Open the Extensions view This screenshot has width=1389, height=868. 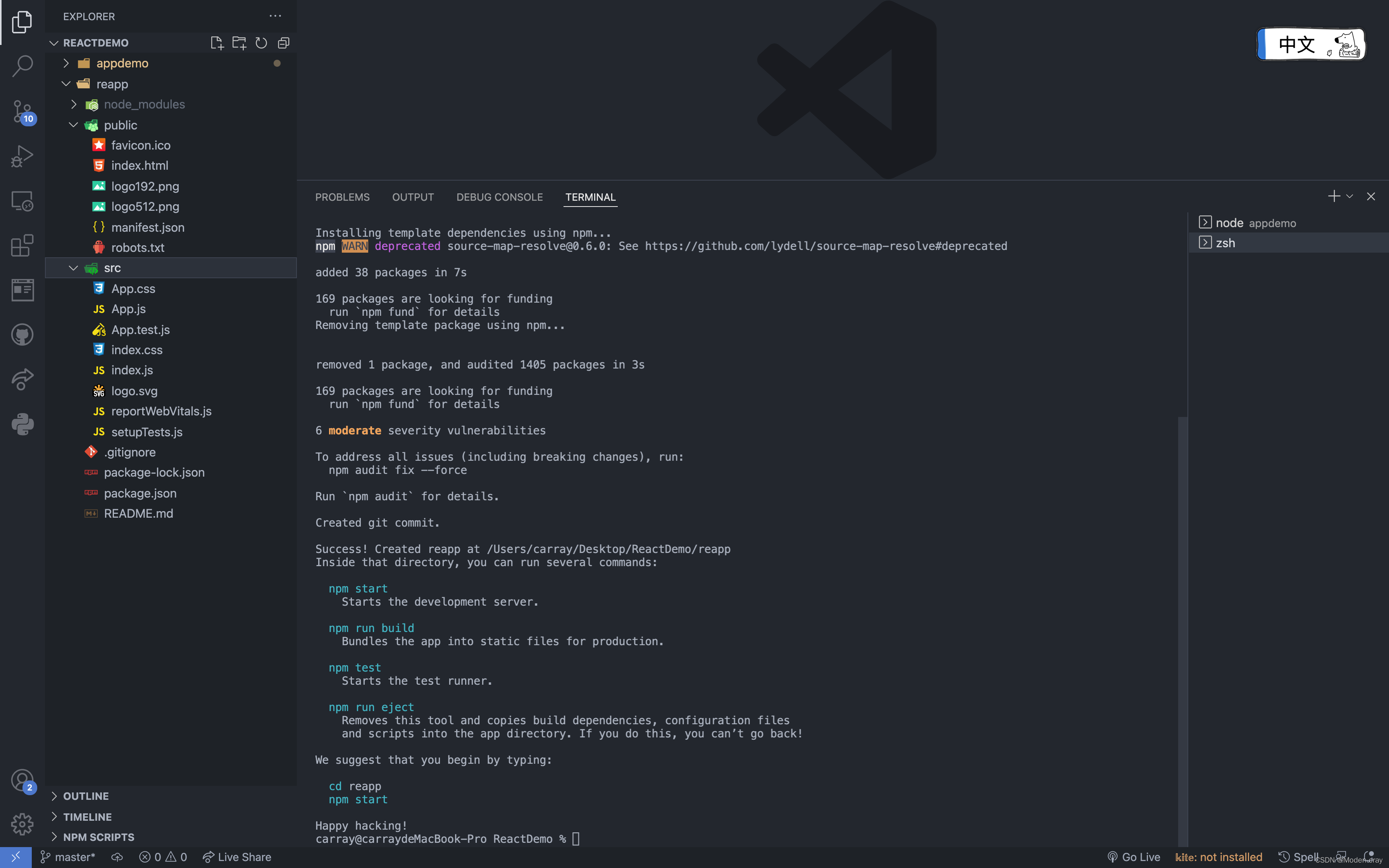(x=22, y=246)
